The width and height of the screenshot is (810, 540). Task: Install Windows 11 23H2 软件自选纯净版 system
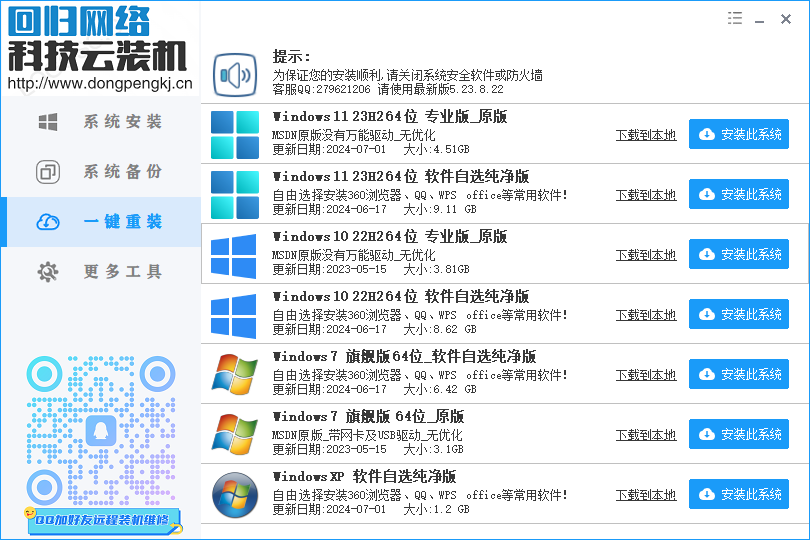coord(739,194)
